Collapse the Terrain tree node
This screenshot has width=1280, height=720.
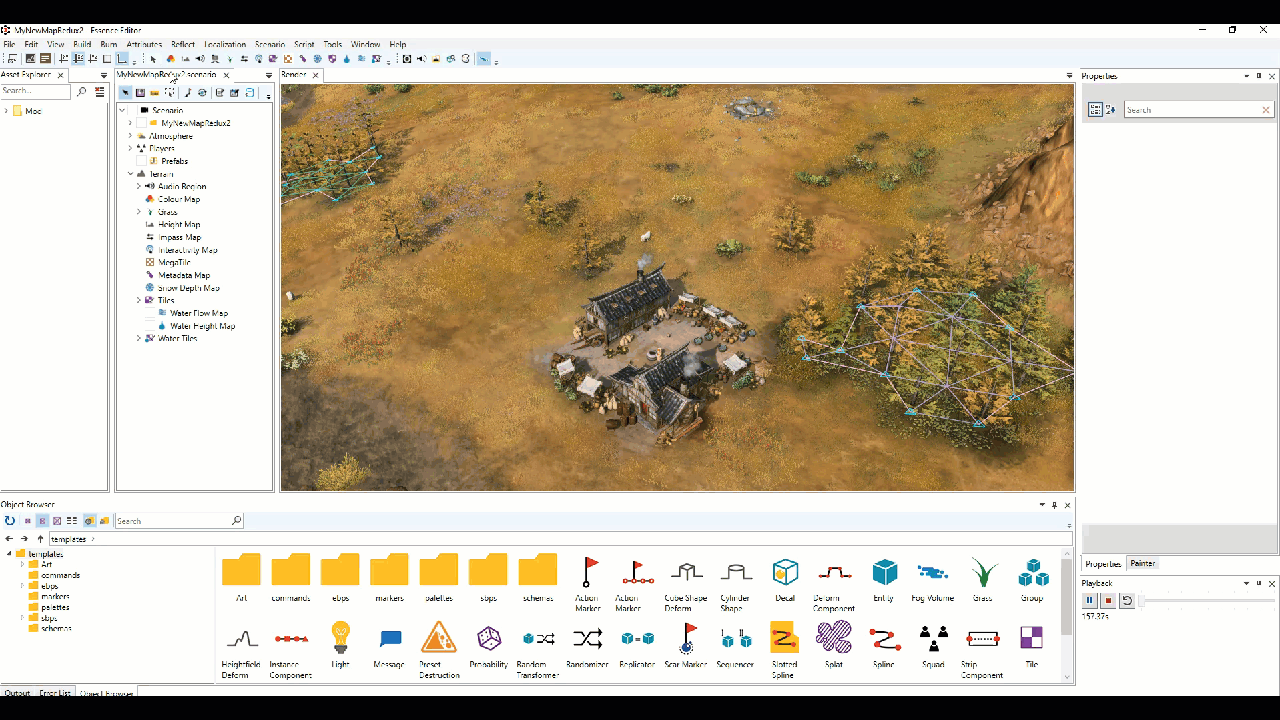coord(130,174)
